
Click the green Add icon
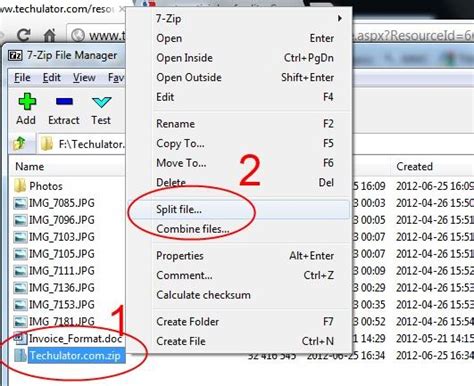pyautogui.click(x=27, y=102)
